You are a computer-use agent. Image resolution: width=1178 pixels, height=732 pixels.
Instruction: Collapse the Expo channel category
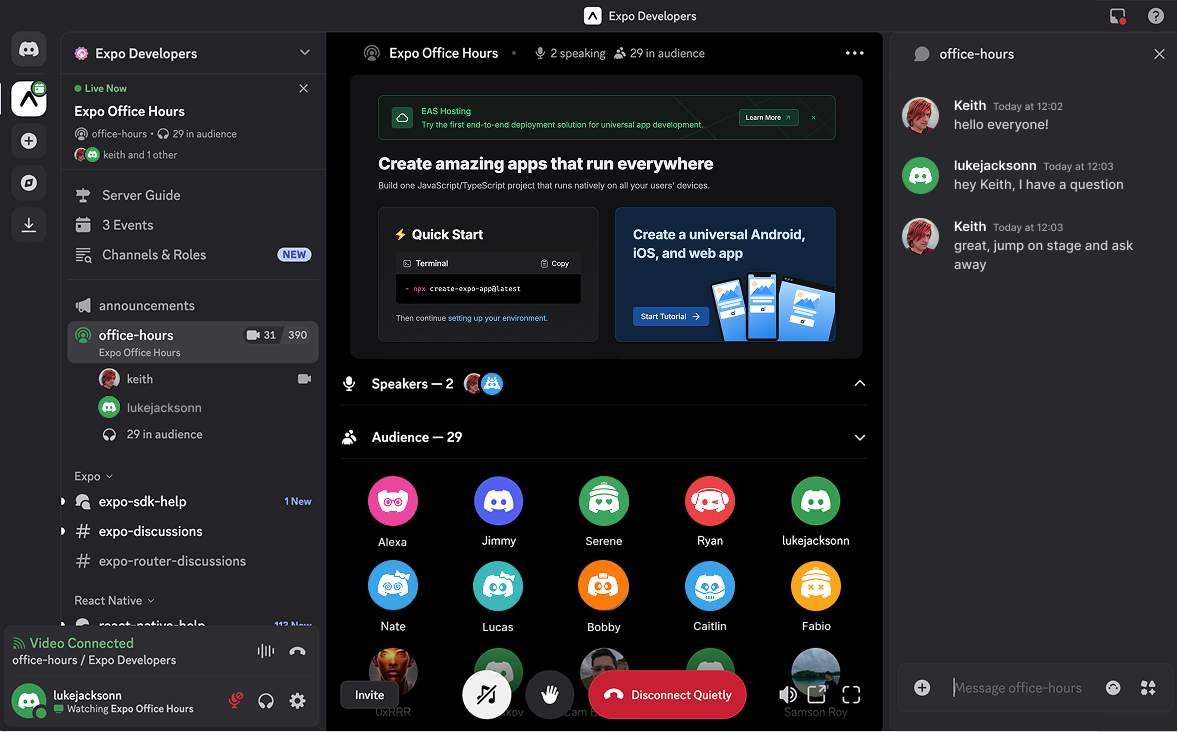94,476
